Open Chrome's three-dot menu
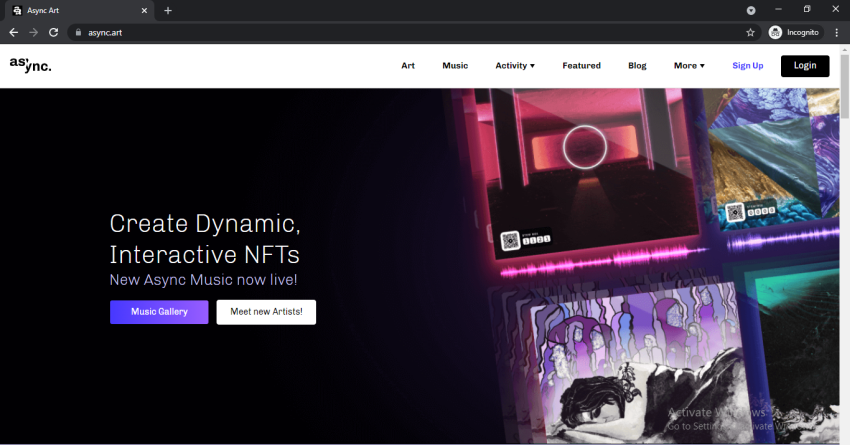This screenshot has height=445, width=850. tap(837, 33)
